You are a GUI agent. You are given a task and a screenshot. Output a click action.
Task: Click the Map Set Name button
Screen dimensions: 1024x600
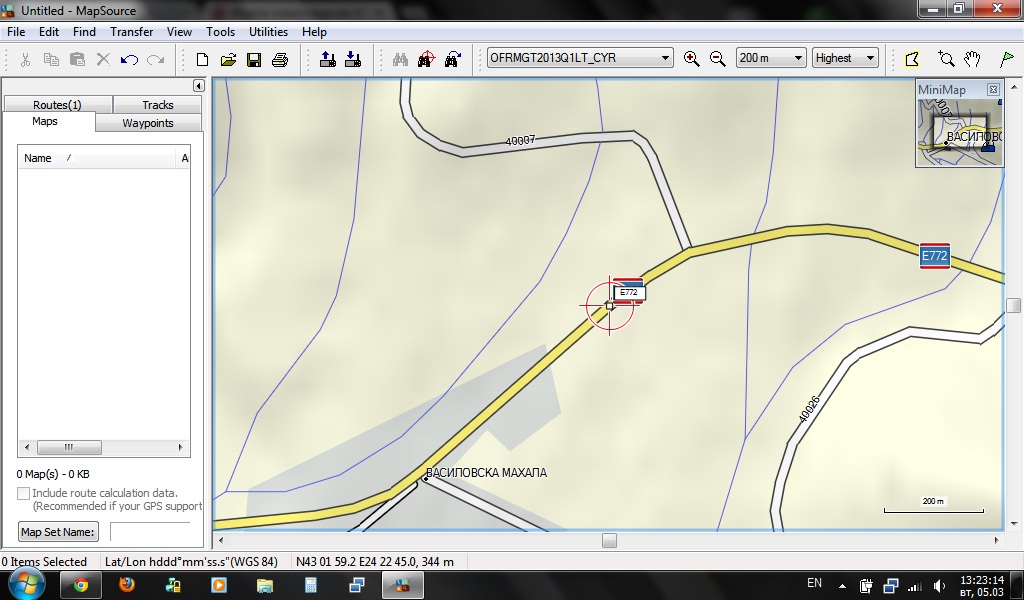pos(58,531)
